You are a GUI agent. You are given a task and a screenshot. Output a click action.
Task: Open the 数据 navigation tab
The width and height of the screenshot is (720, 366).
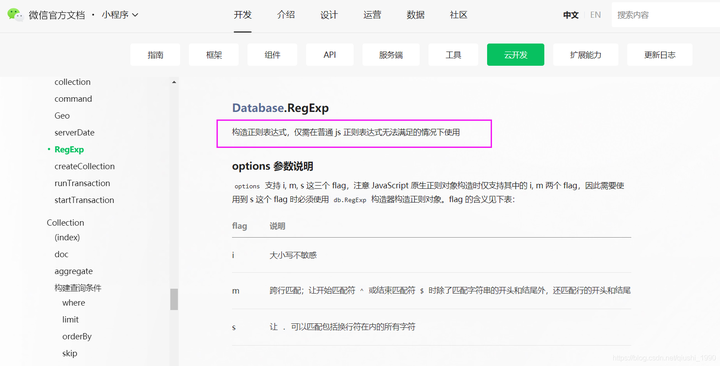coord(415,15)
